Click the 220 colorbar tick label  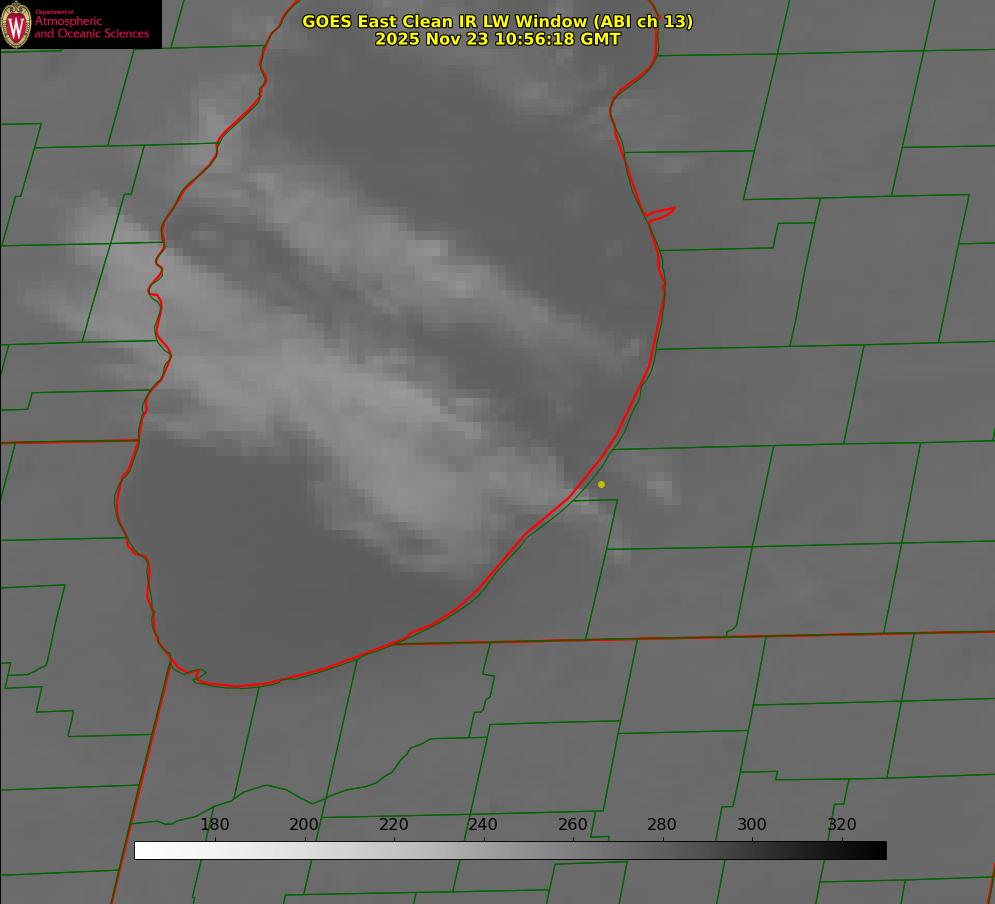[x=394, y=825]
